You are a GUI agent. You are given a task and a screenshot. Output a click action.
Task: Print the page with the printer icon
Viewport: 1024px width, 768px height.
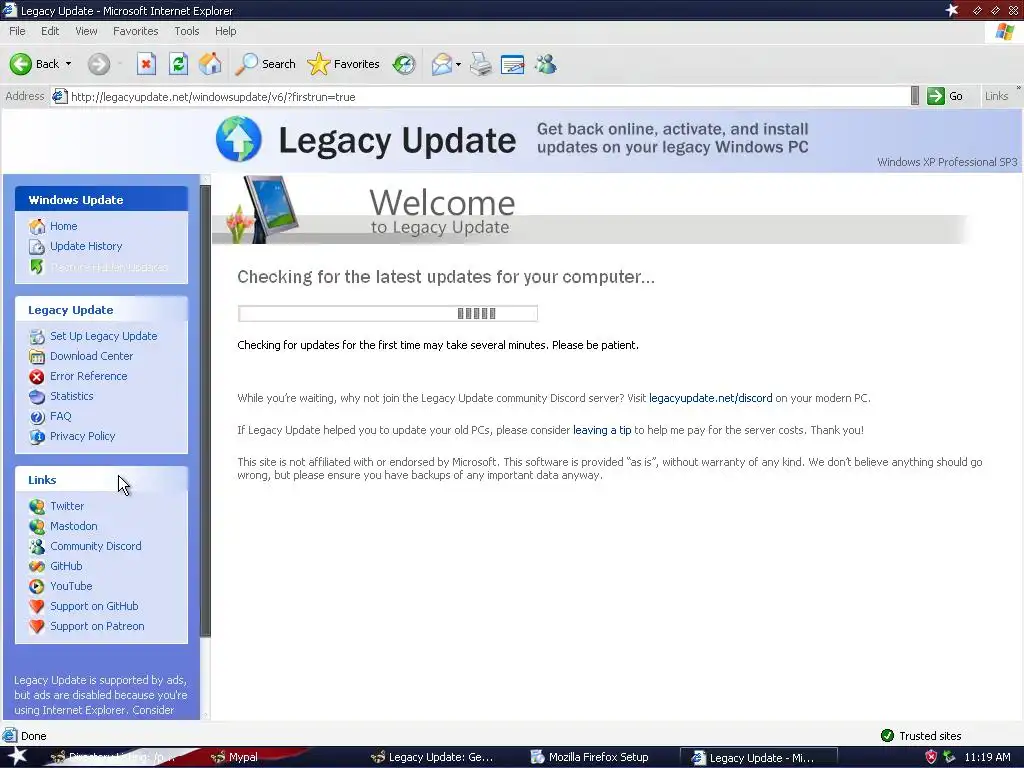click(x=481, y=64)
